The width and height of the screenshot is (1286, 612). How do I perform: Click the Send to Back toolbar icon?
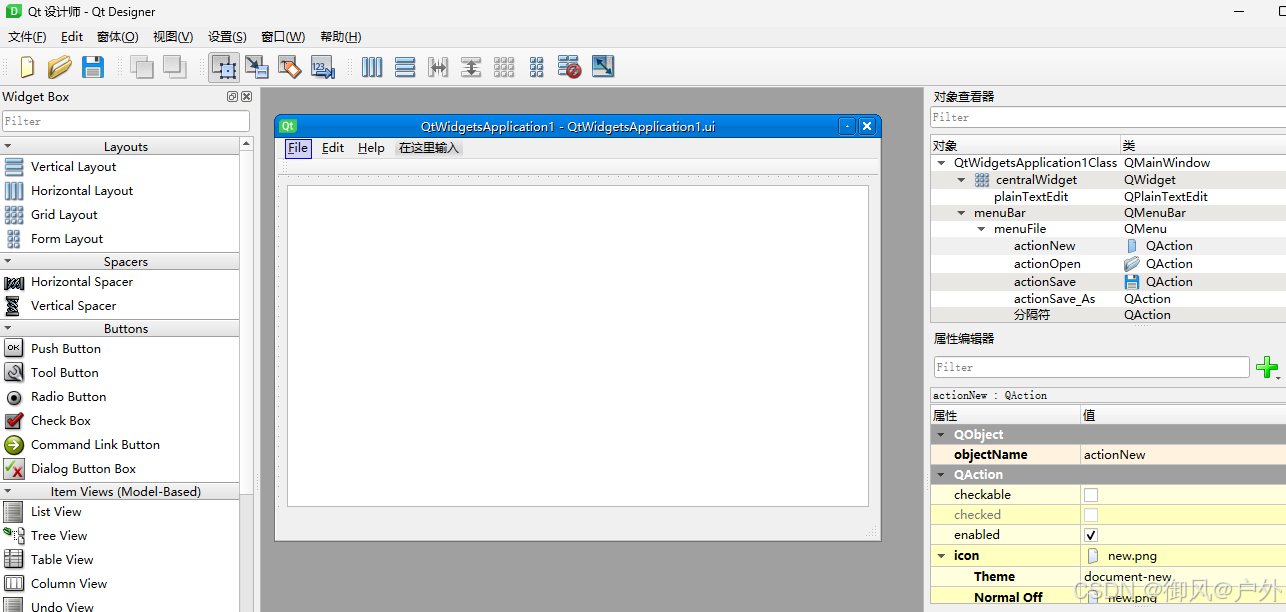pos(141,67)
